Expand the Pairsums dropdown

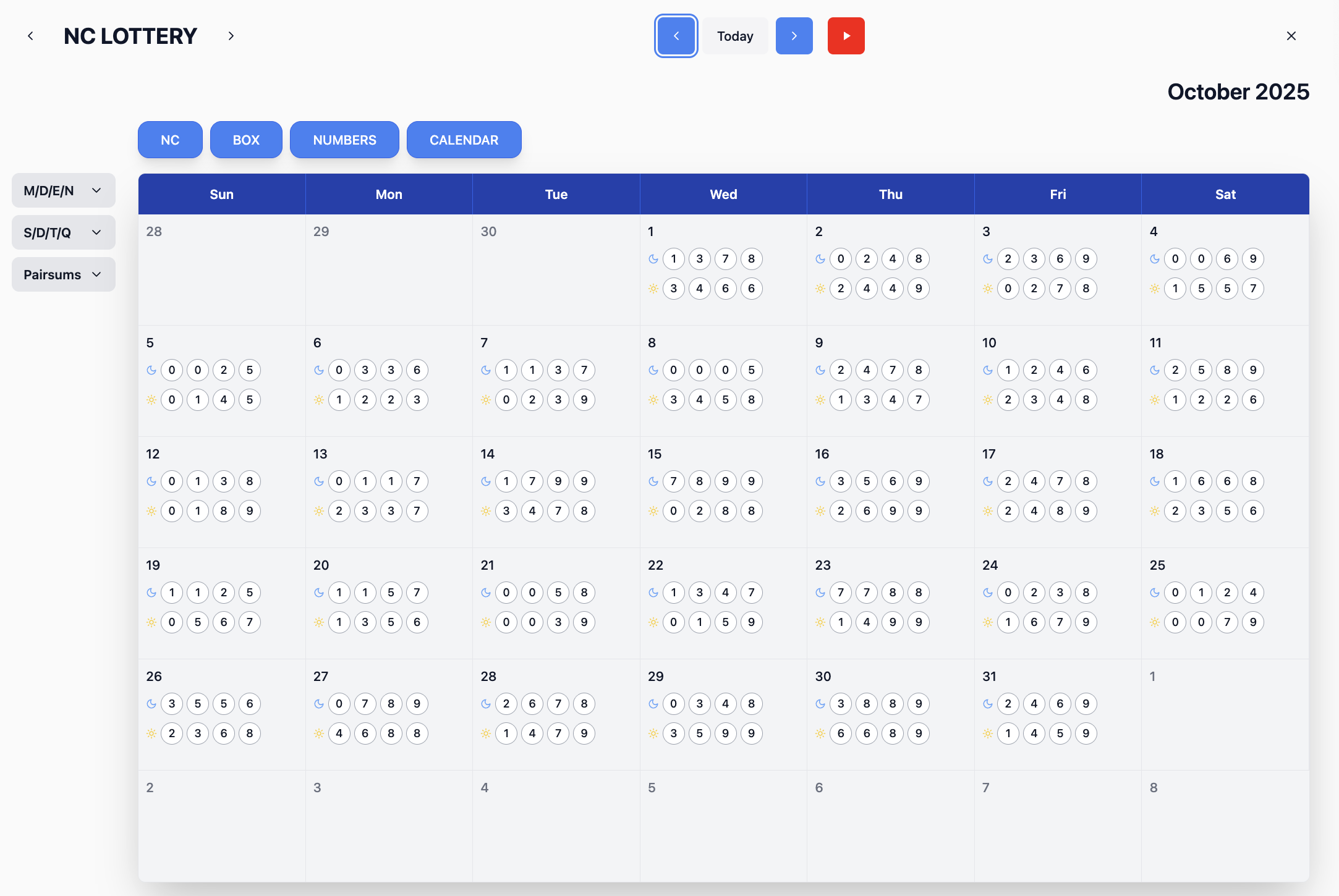pos(64,274)
